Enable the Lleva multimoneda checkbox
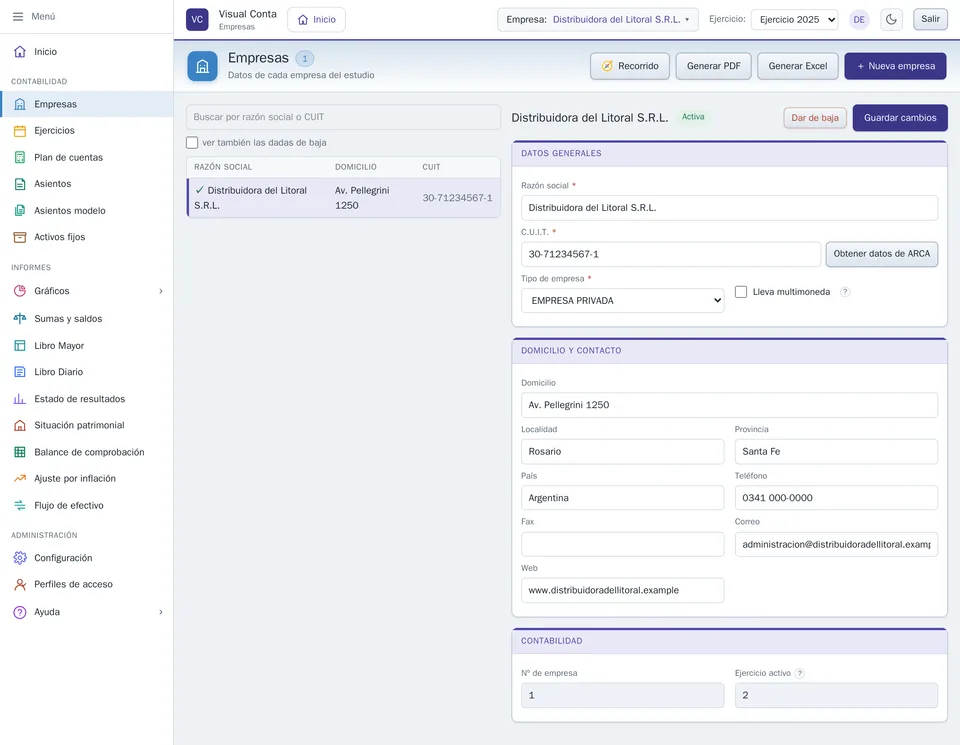 [x=741, y=292]
